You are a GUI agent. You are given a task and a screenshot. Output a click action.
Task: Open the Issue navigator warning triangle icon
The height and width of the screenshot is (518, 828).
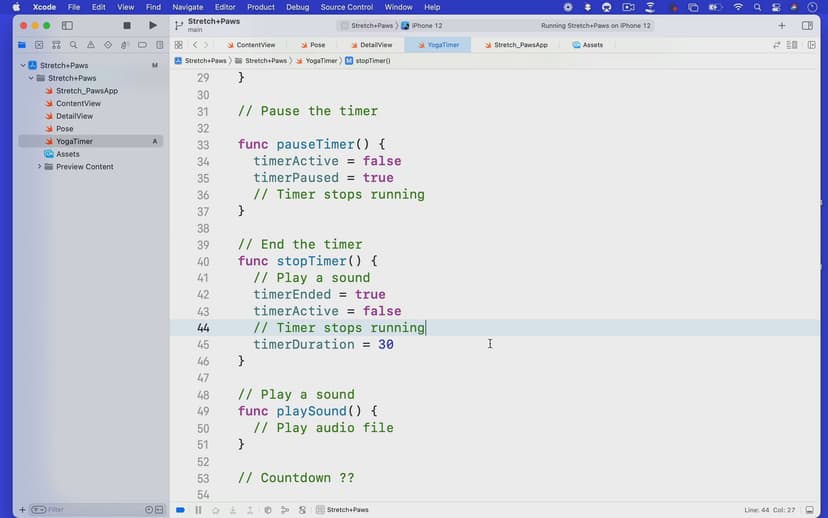click(x=90, y=45)
